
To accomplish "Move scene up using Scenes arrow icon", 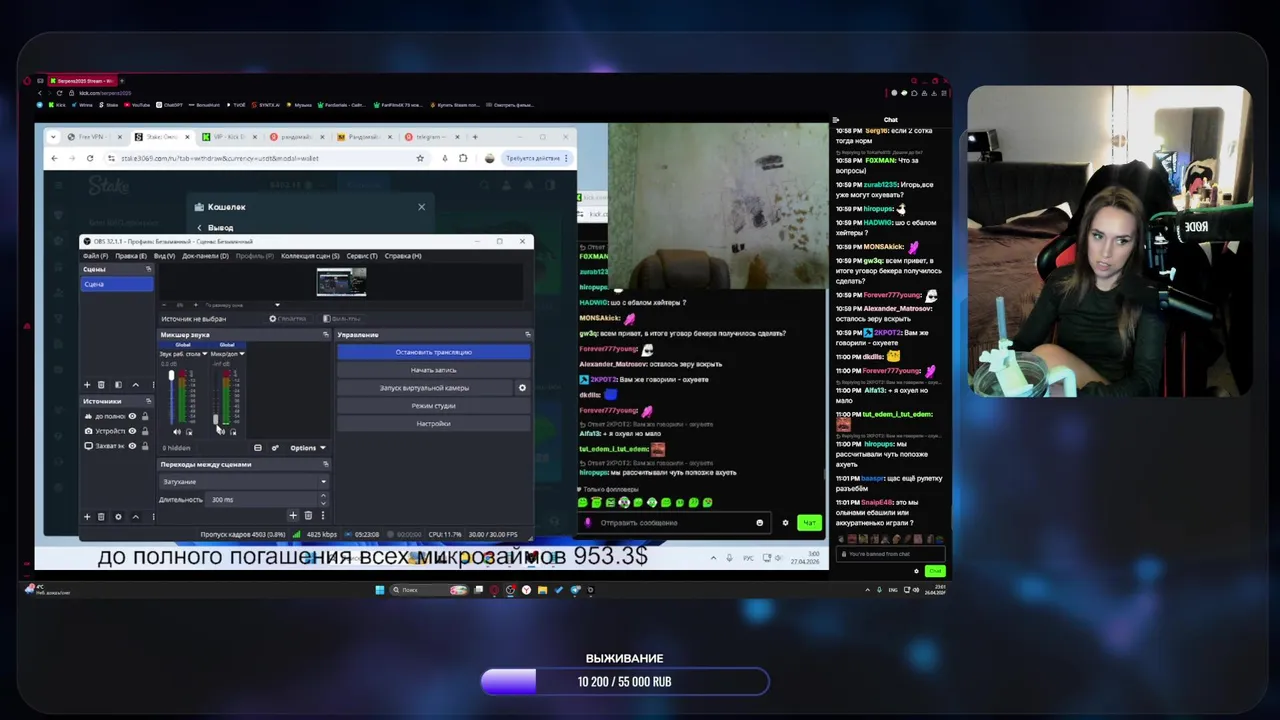I will click(x=136, y=384).
